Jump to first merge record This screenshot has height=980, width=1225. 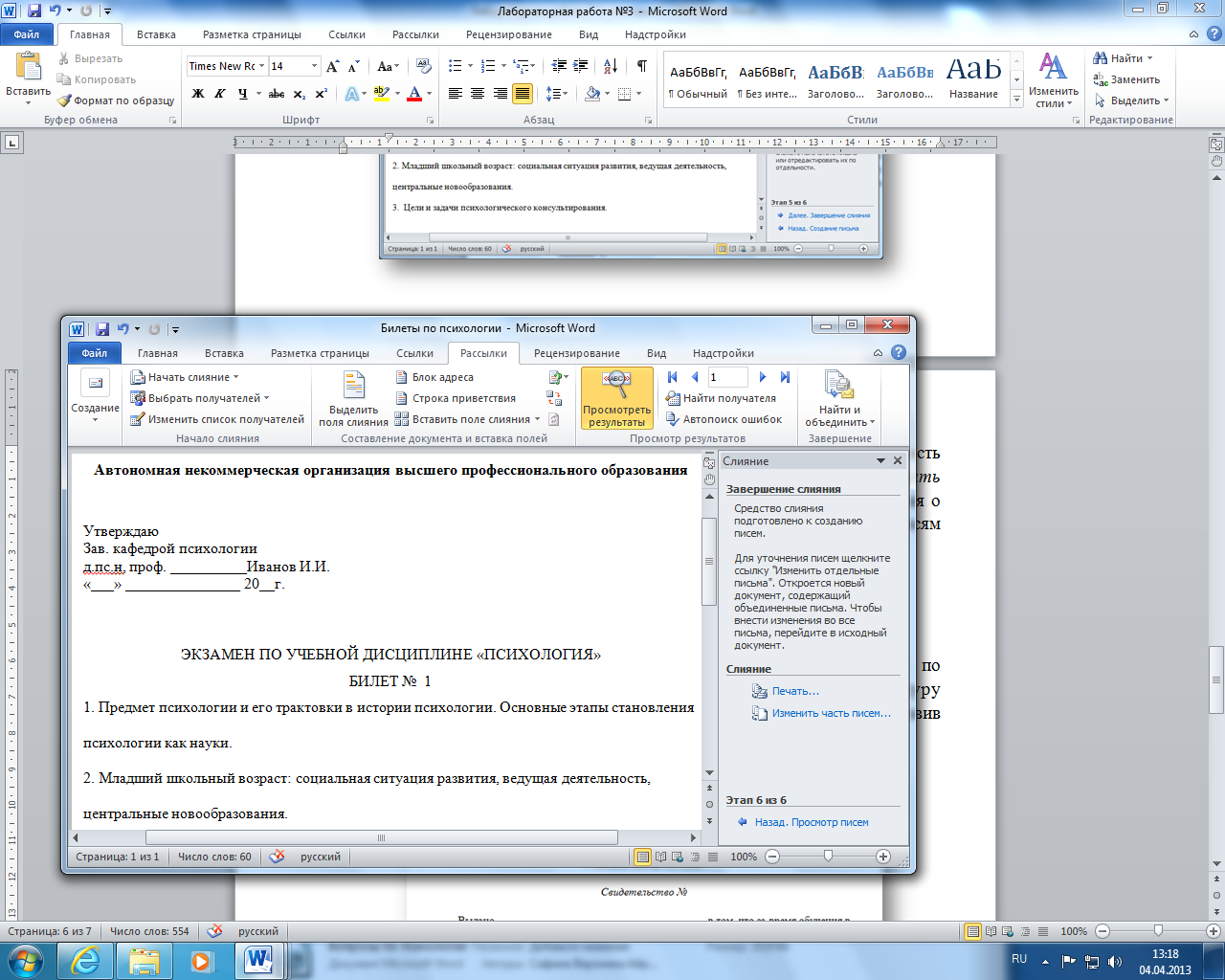pos(672,377)
